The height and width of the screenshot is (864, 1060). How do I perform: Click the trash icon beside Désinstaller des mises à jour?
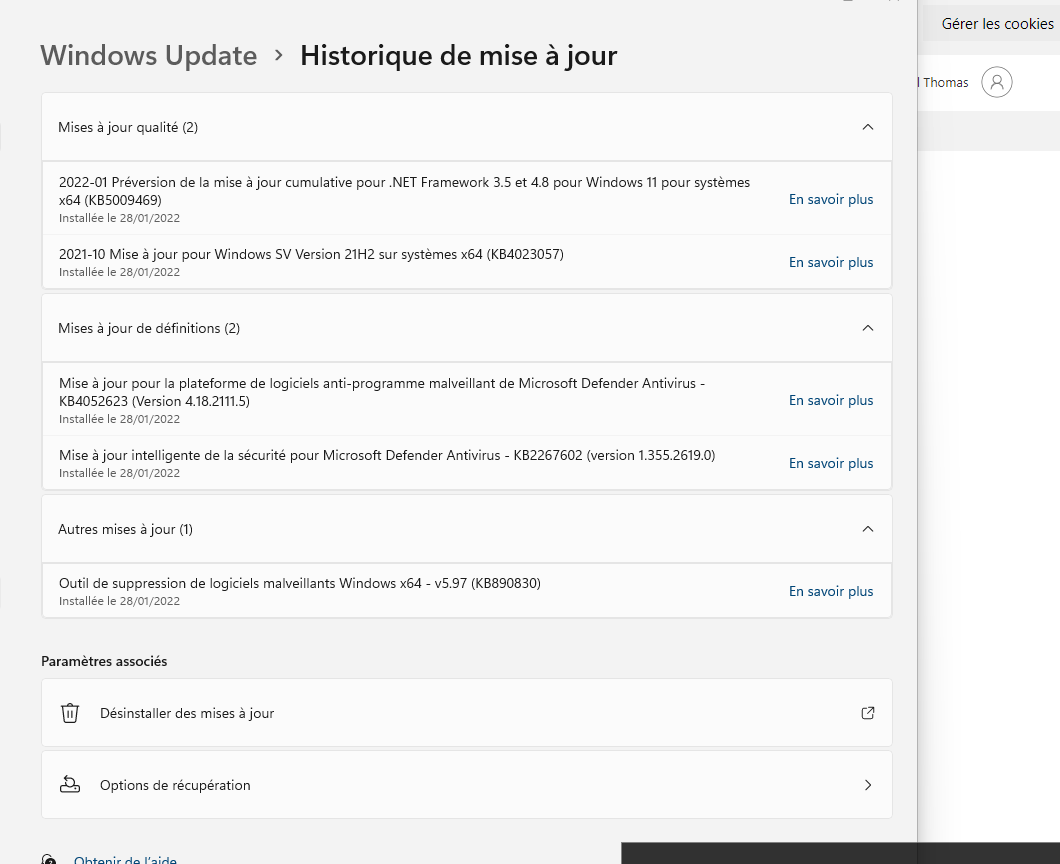coord(70,713)
